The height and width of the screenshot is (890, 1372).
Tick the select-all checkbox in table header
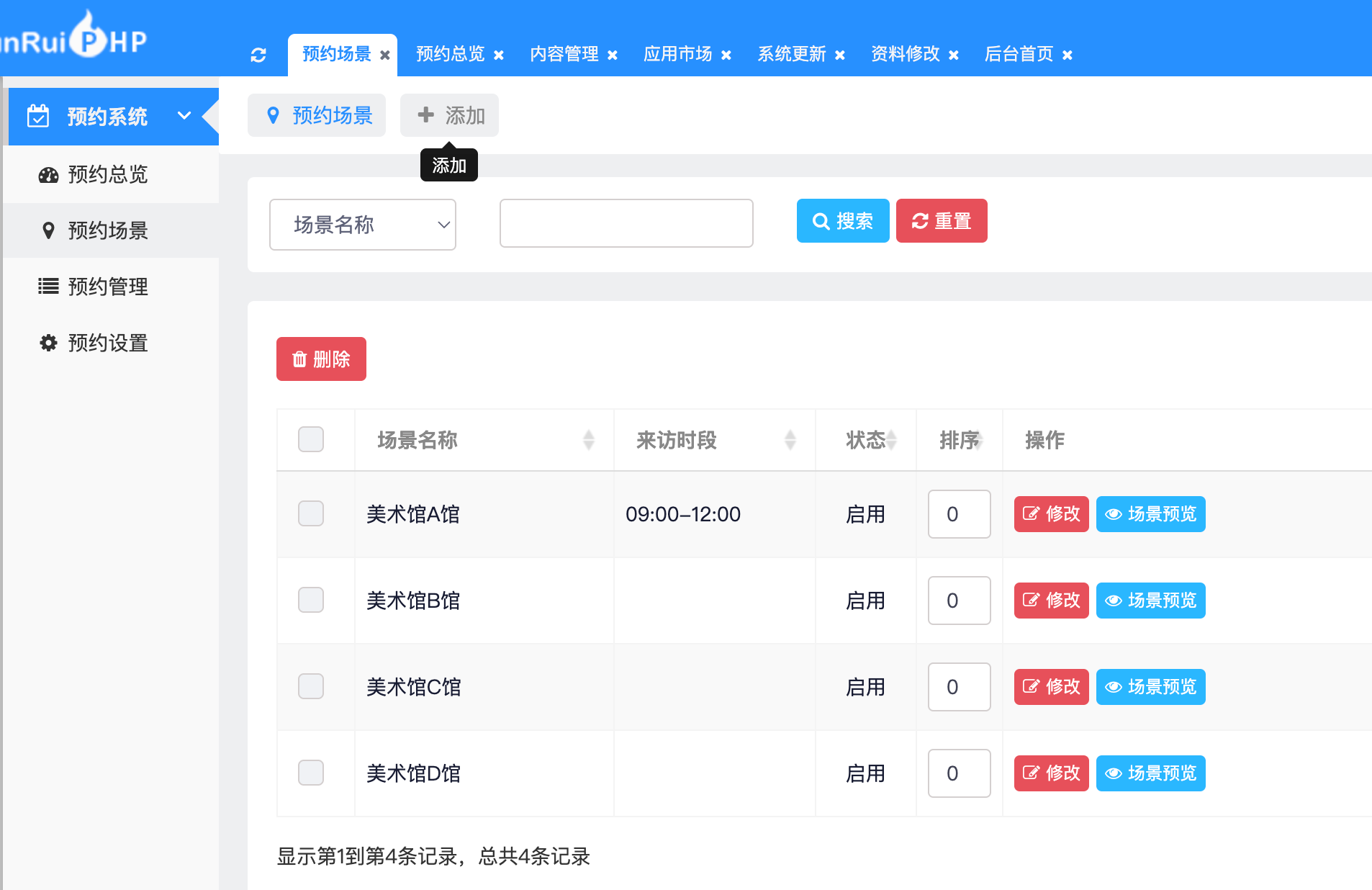pyautogui.click(x=311, y=439)
